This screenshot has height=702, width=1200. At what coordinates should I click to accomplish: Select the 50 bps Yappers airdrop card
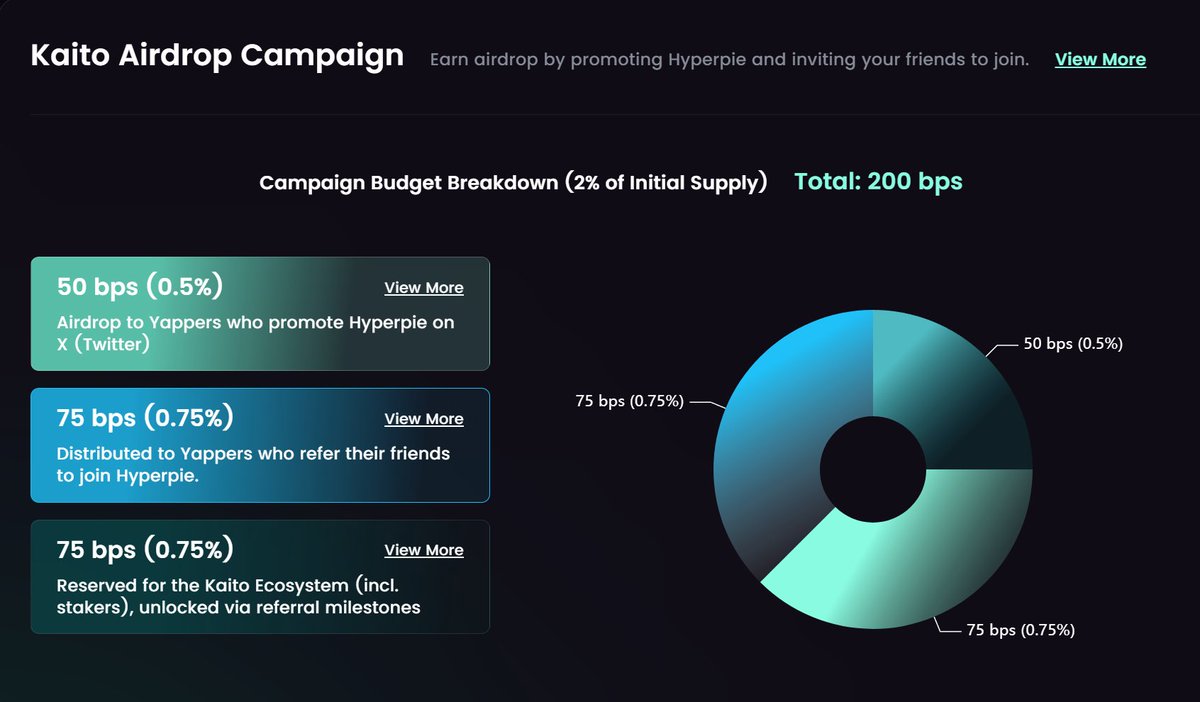click(x=260, y=314)
